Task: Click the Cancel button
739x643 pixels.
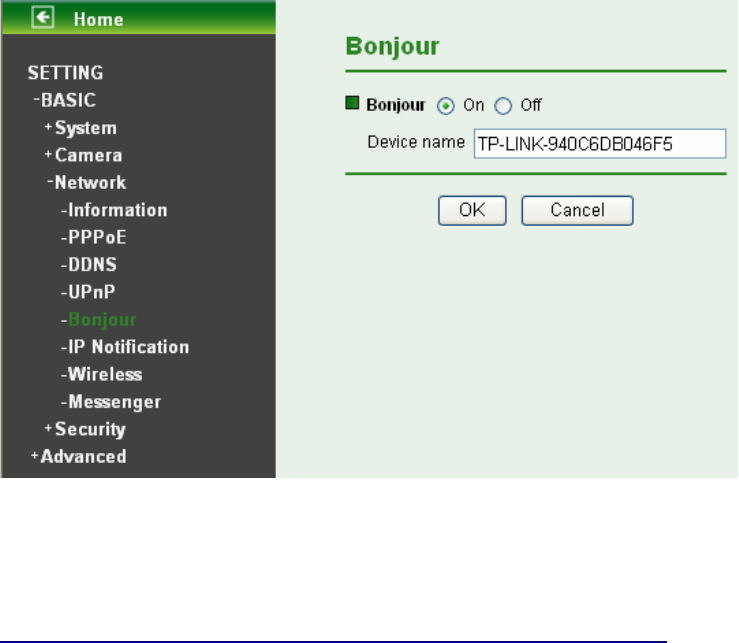Action: [x=577, y=210]
